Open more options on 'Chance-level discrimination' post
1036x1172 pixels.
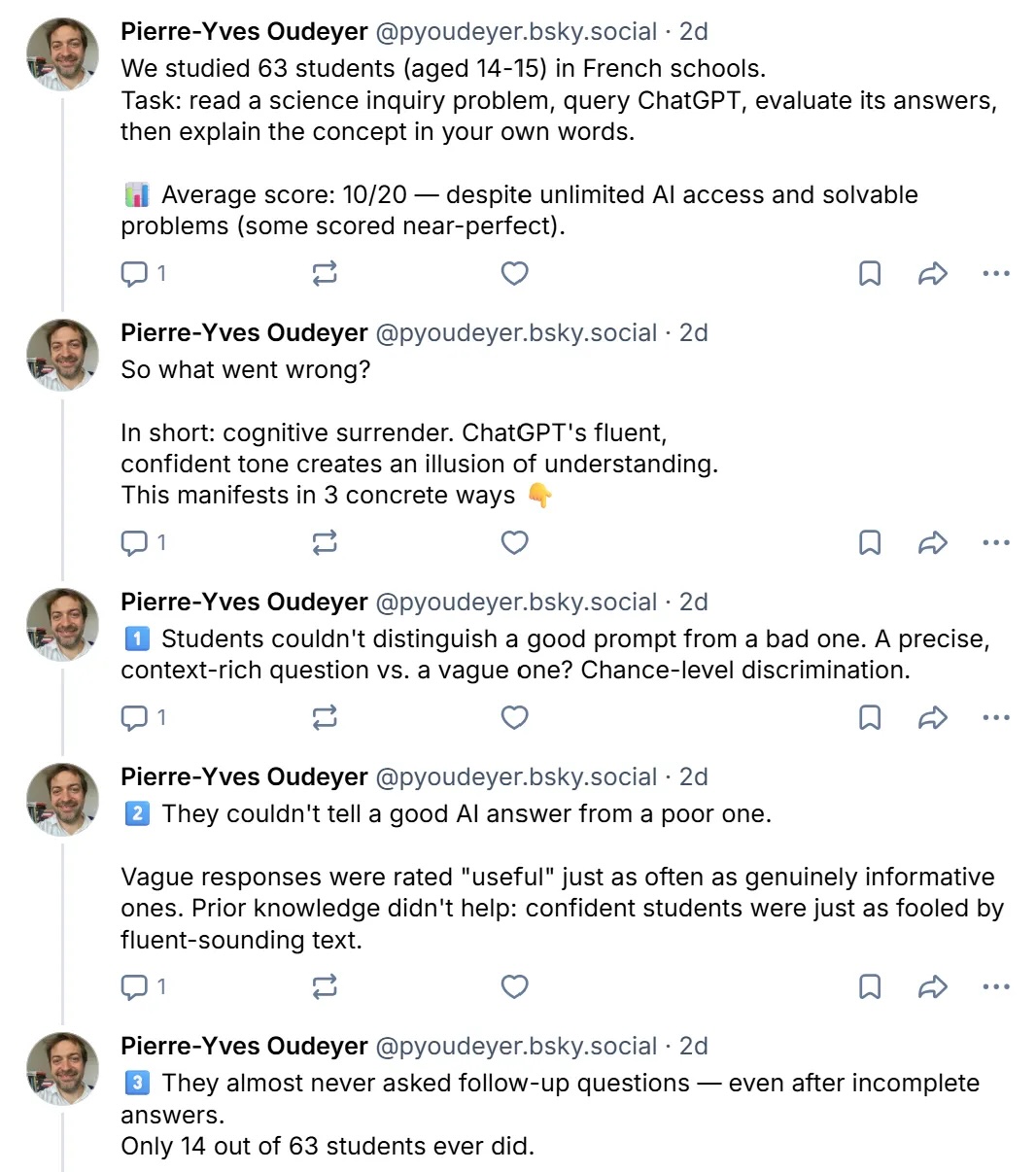coord(996,717)
